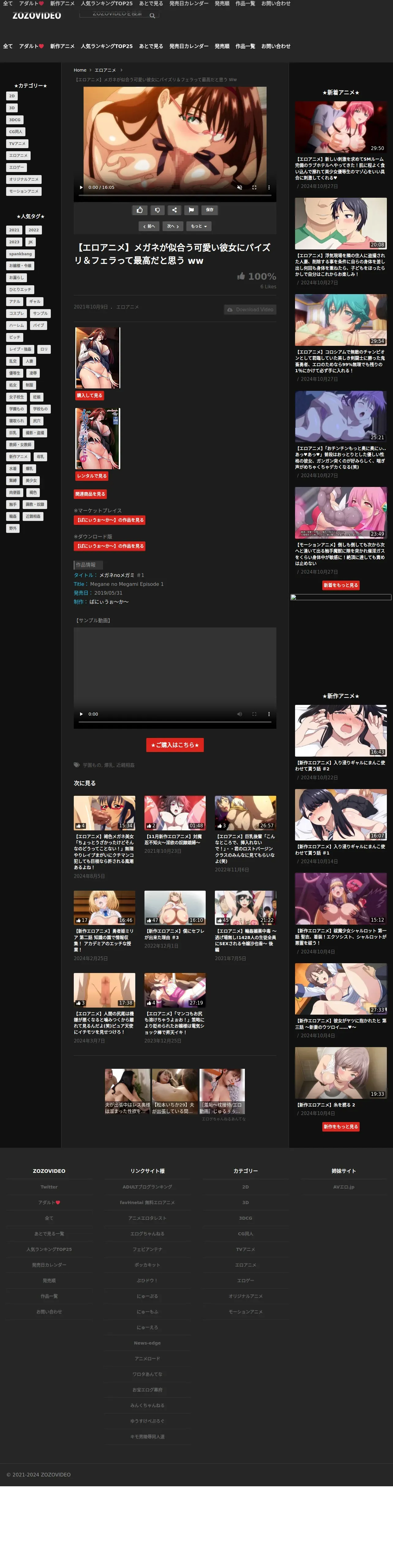The width and height of the screenshot is (393, 1568).
Task: Click the 6 Likes count text
Action: [268, 287]
